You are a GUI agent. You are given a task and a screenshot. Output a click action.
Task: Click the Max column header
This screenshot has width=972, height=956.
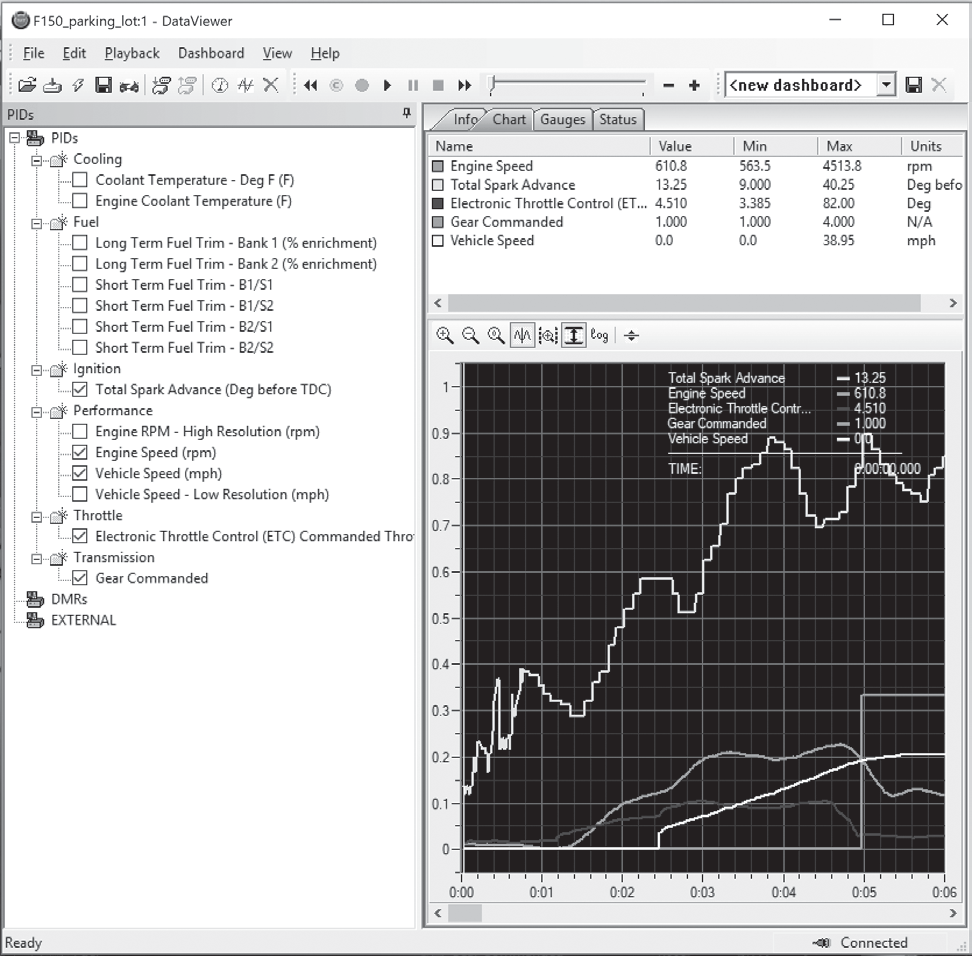pyautogui.click(x=859, y=146)
